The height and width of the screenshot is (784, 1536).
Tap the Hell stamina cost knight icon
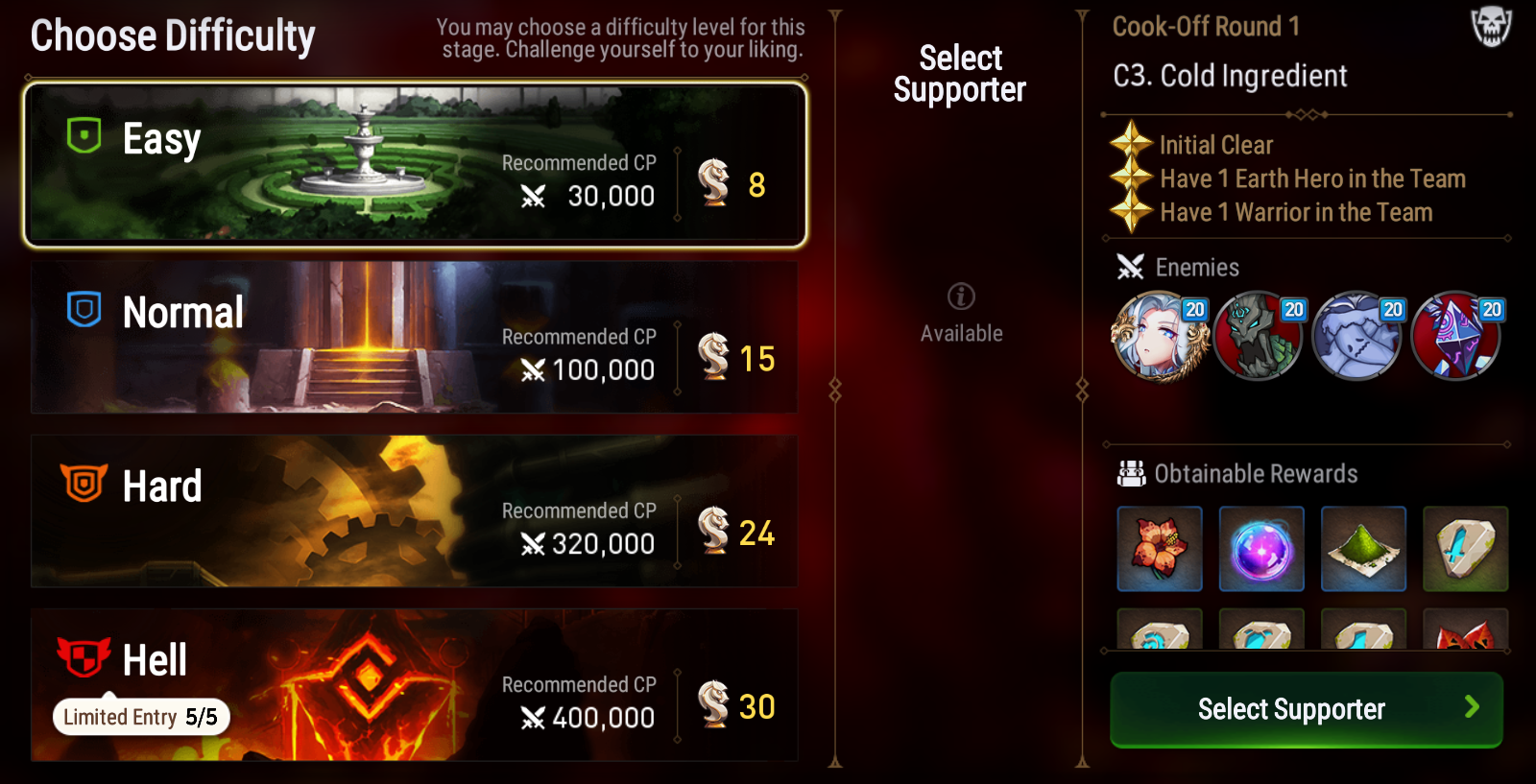coord(713,703)
